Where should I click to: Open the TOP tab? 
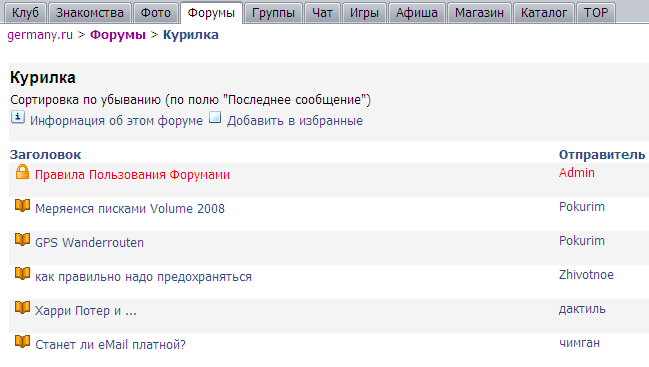(596, 13)
